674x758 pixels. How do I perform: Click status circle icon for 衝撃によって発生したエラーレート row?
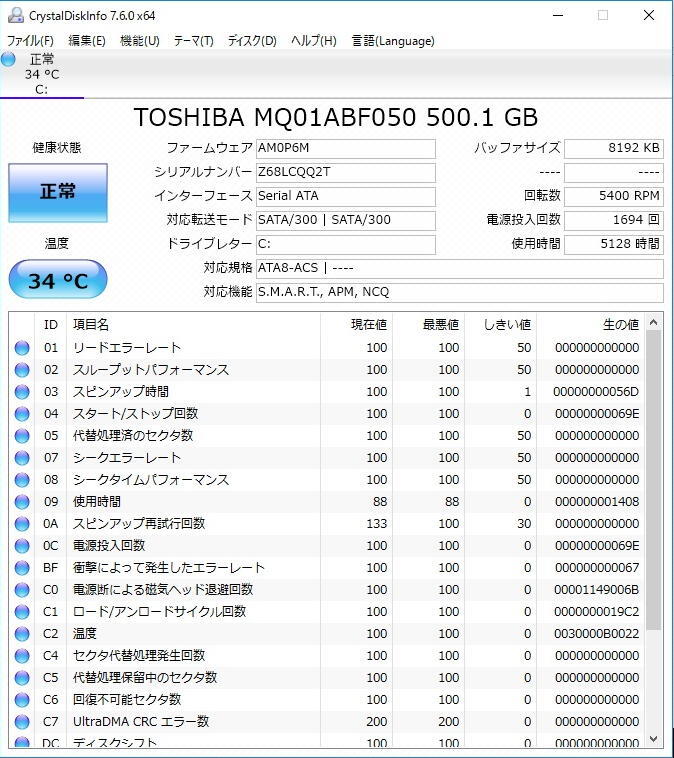click(x=22, y=568)
